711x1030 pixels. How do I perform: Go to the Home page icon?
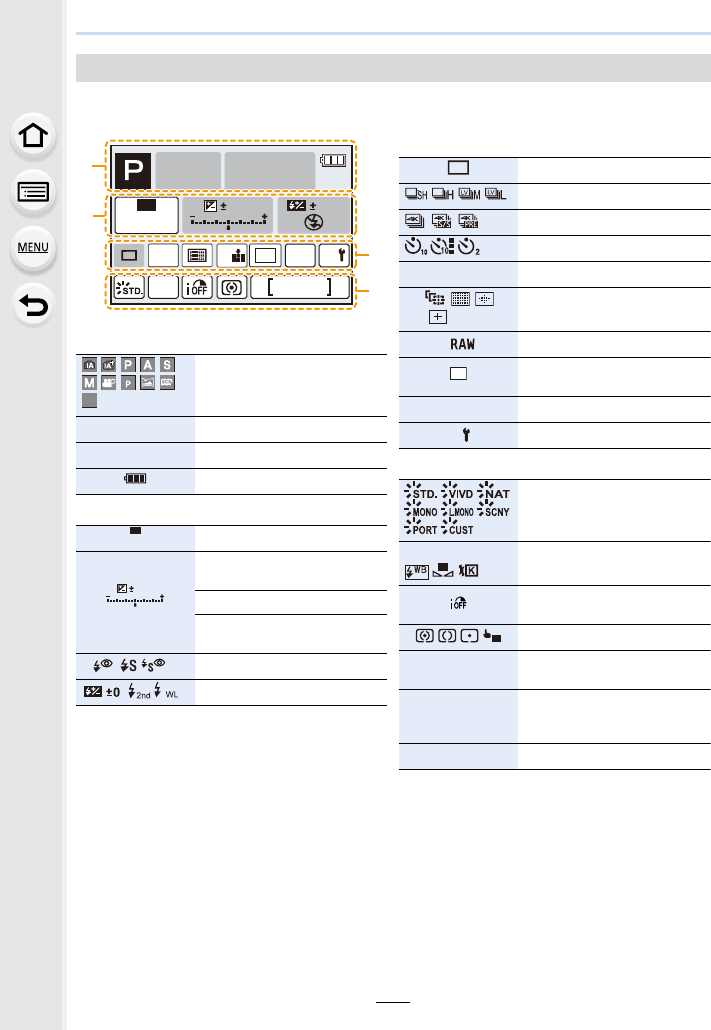[33, 136]
